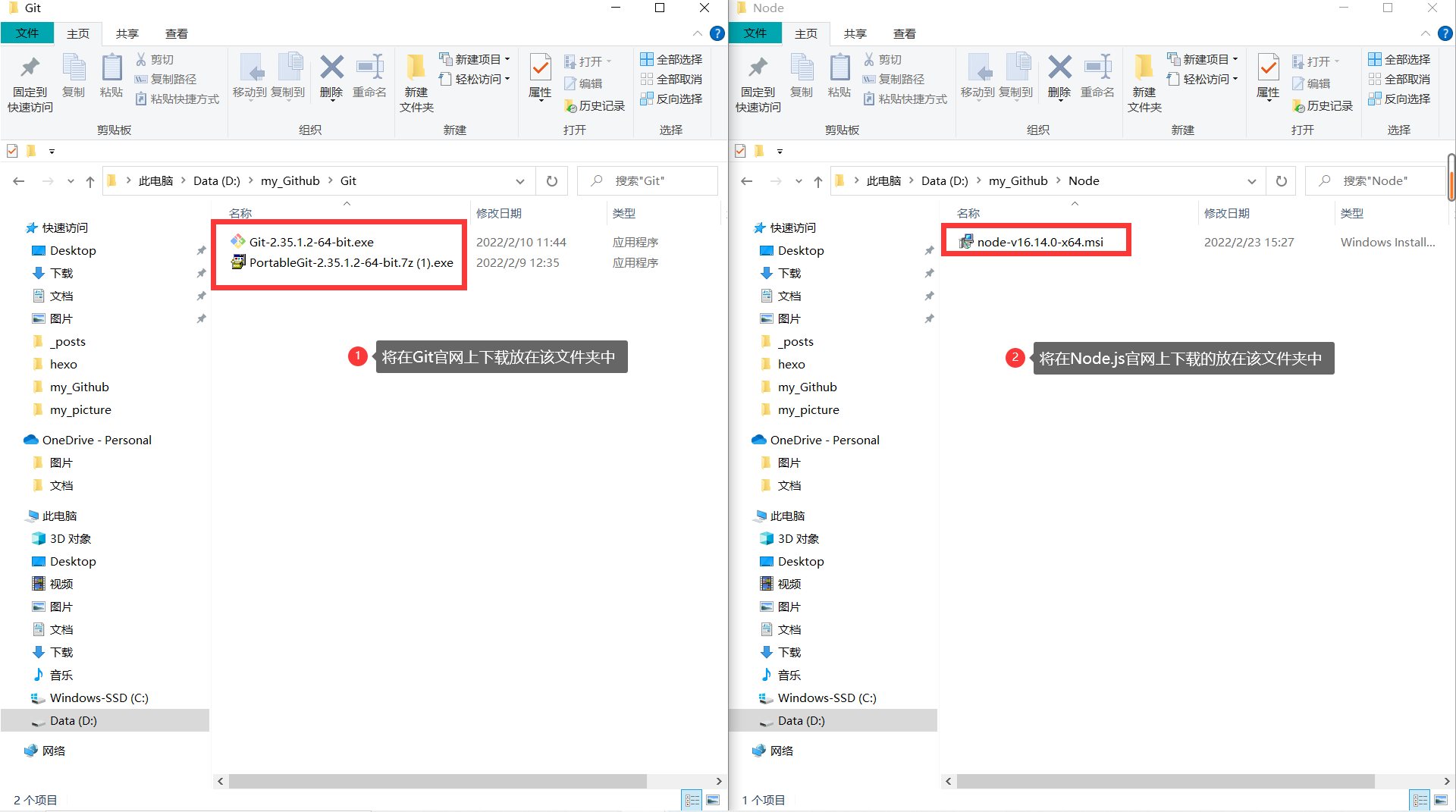Select Git-2.35.1.2-64-bit.exe file

point(311,242)
